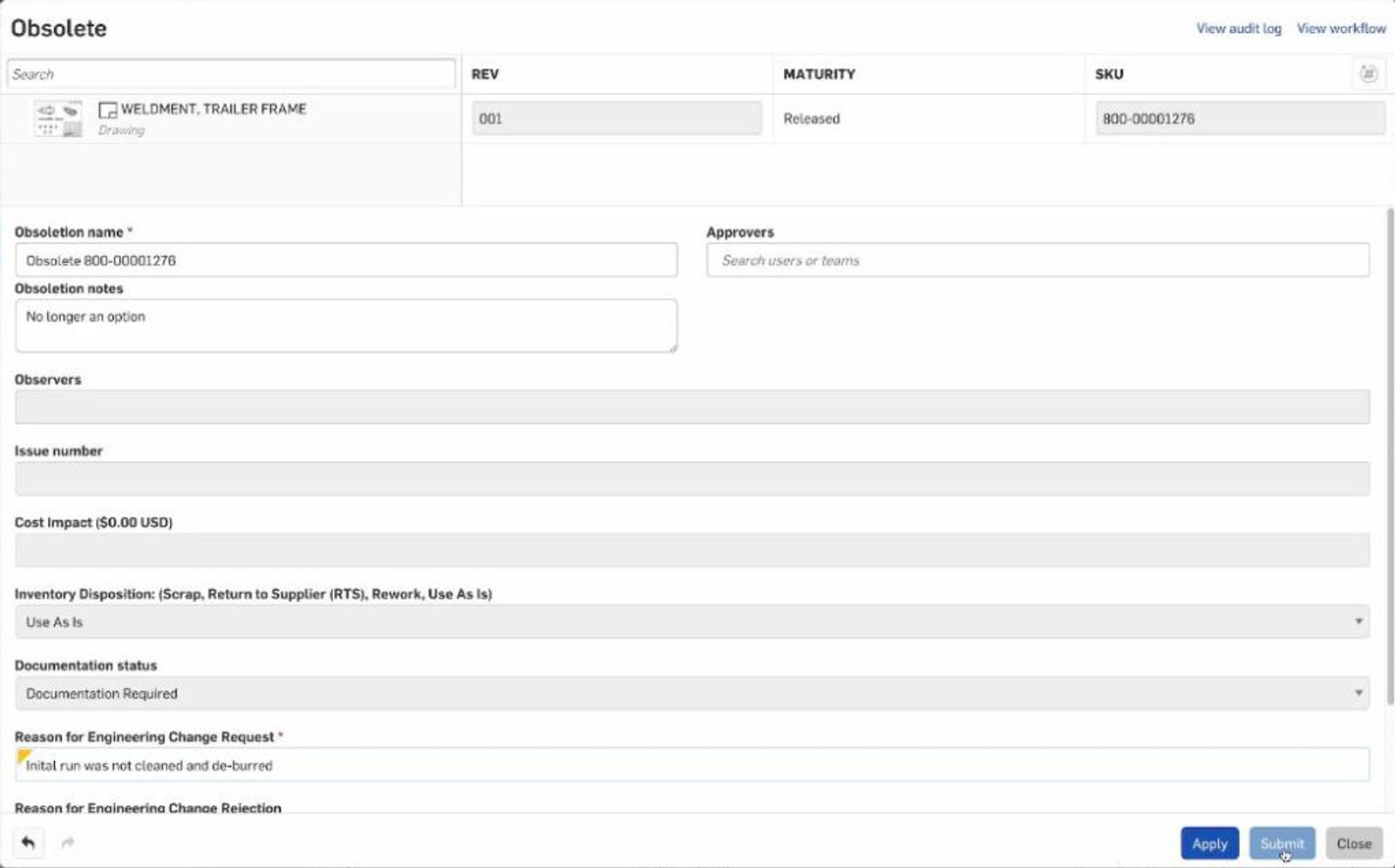This screenshot has width=1395, height=868.
Task: Open the table column settings icon
Action: point(1367,74)
